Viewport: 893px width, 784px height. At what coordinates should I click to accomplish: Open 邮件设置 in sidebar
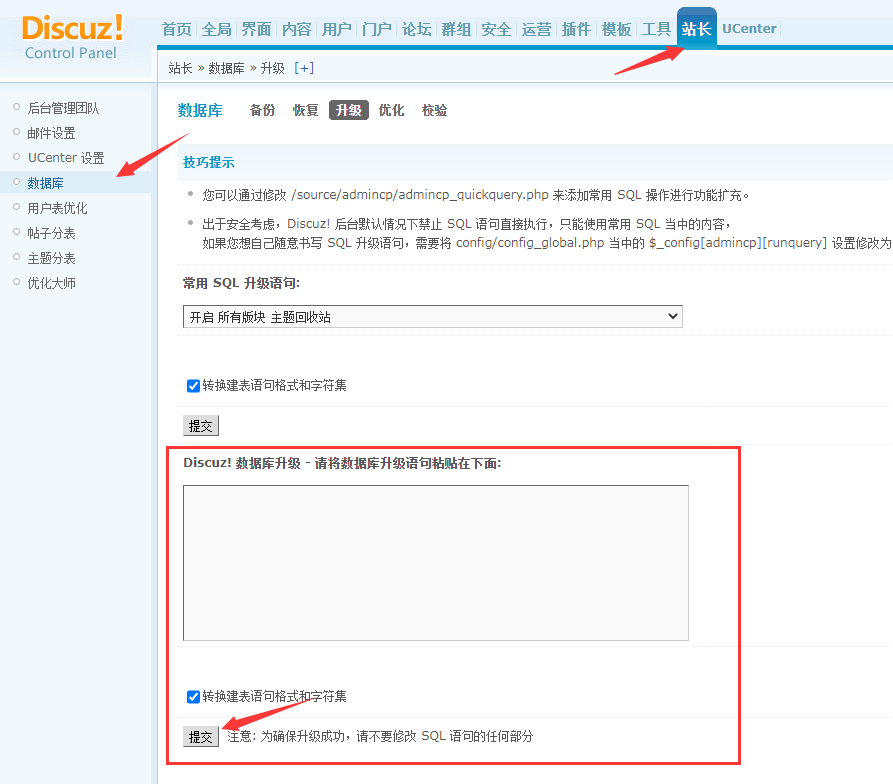52,133
